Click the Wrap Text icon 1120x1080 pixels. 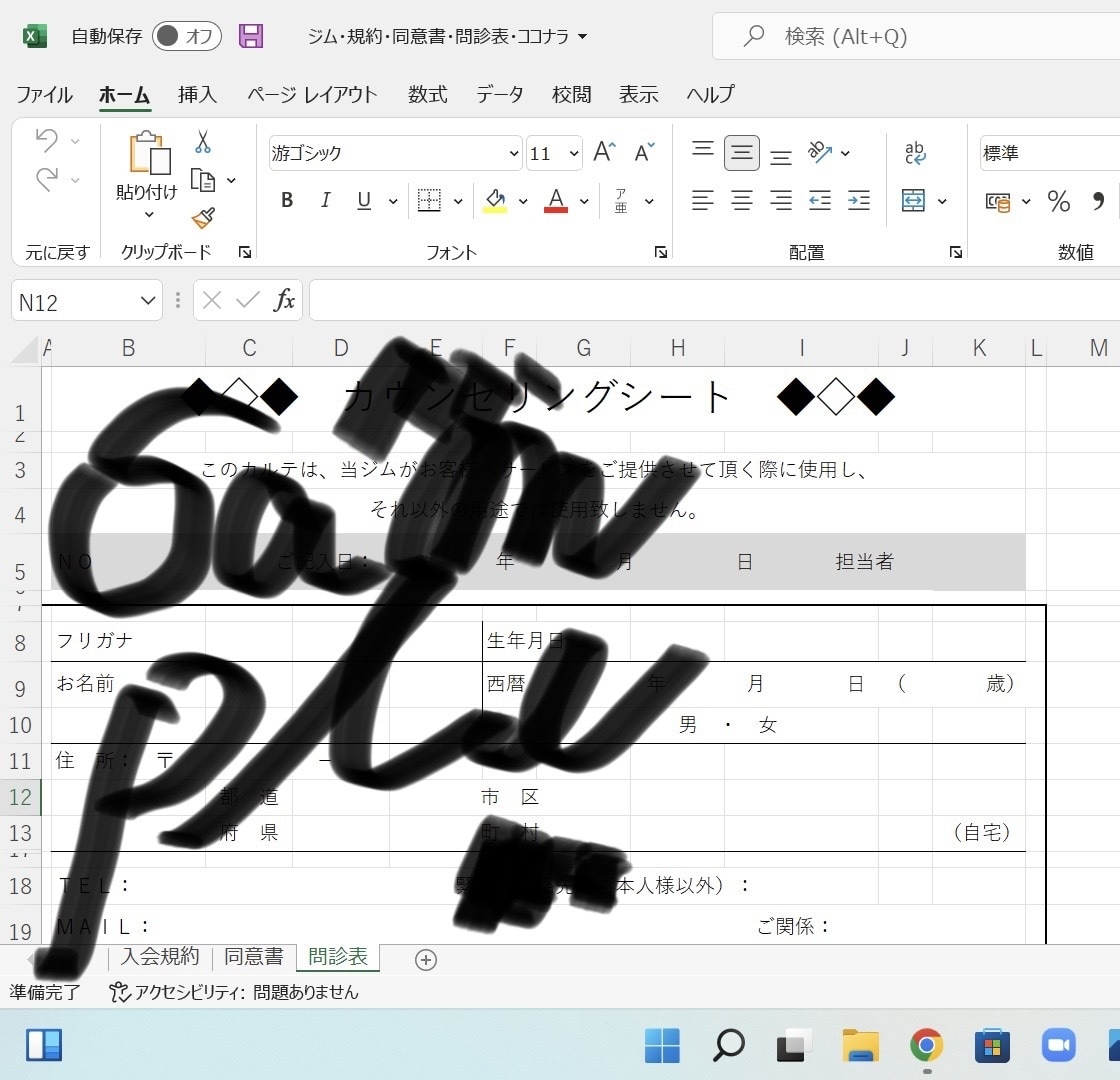coord(914,153)
